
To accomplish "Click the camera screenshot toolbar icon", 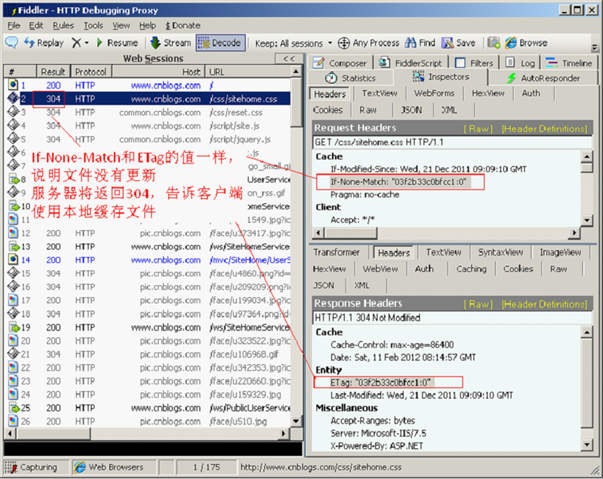I will [x=494, y=43].
